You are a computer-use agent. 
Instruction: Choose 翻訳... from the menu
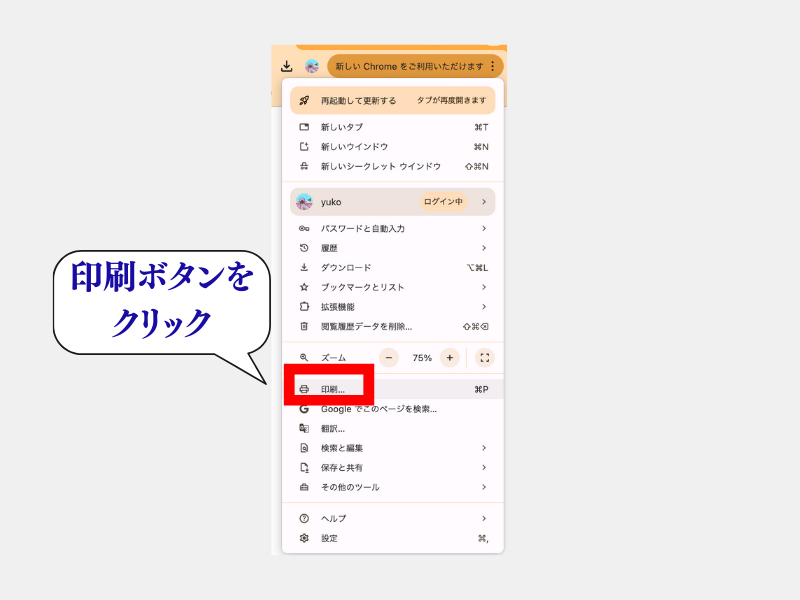click(333, 428)
